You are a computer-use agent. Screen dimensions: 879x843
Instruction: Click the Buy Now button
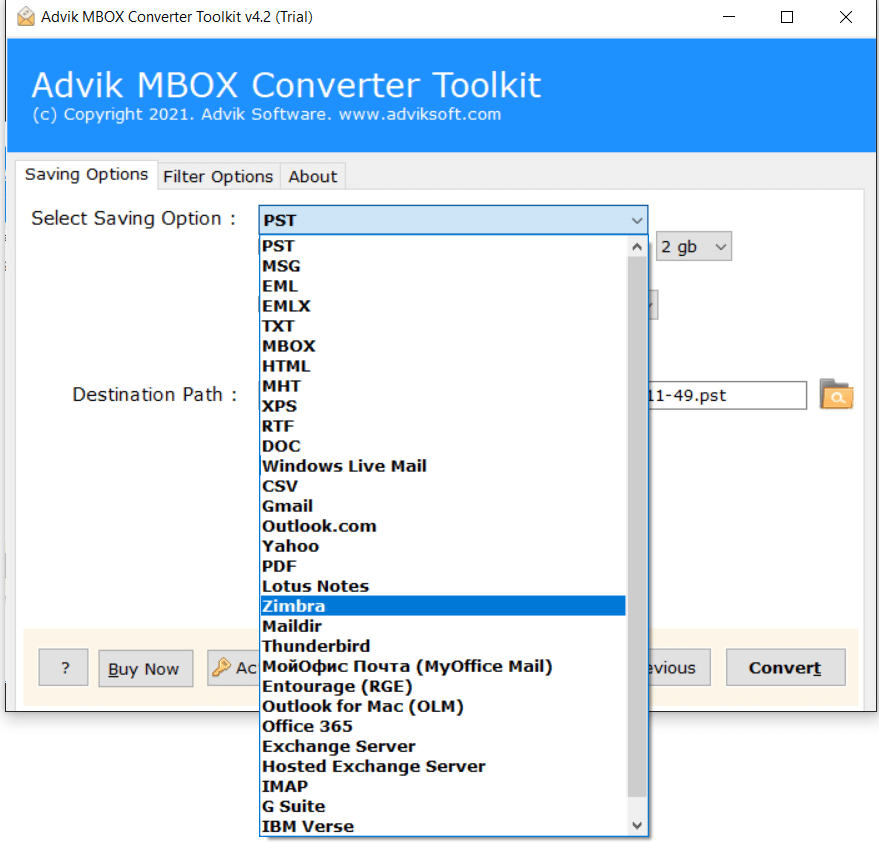click(146, 669)
